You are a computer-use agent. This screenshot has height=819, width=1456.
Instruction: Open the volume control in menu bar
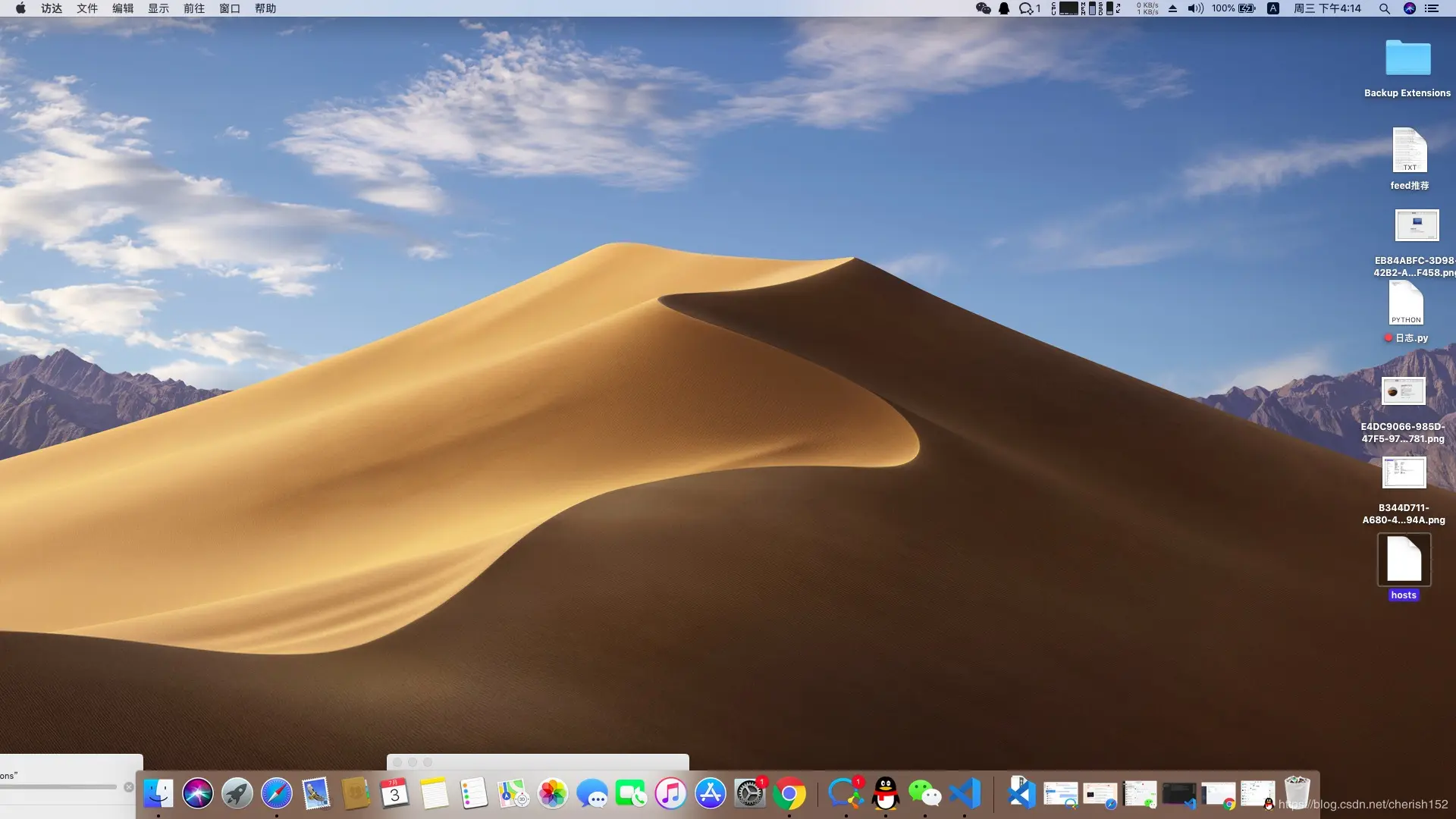coord(1195,8)
